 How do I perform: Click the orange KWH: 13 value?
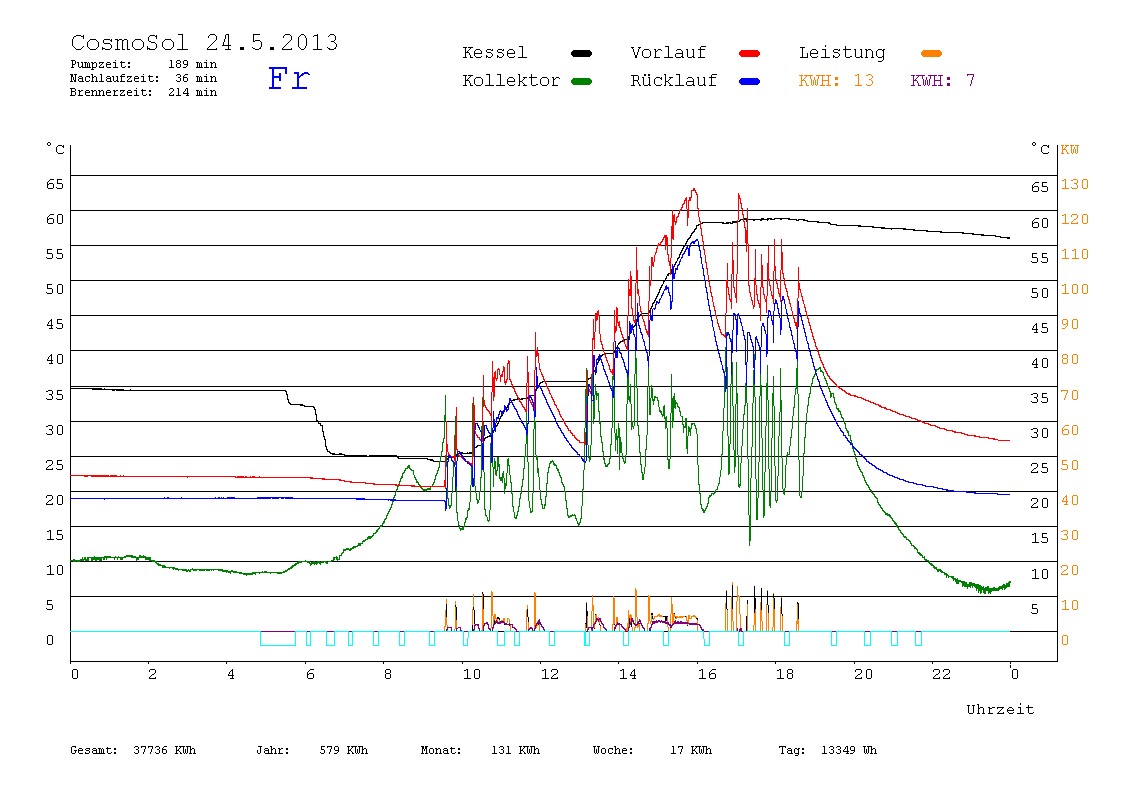[x=836, y=81]
